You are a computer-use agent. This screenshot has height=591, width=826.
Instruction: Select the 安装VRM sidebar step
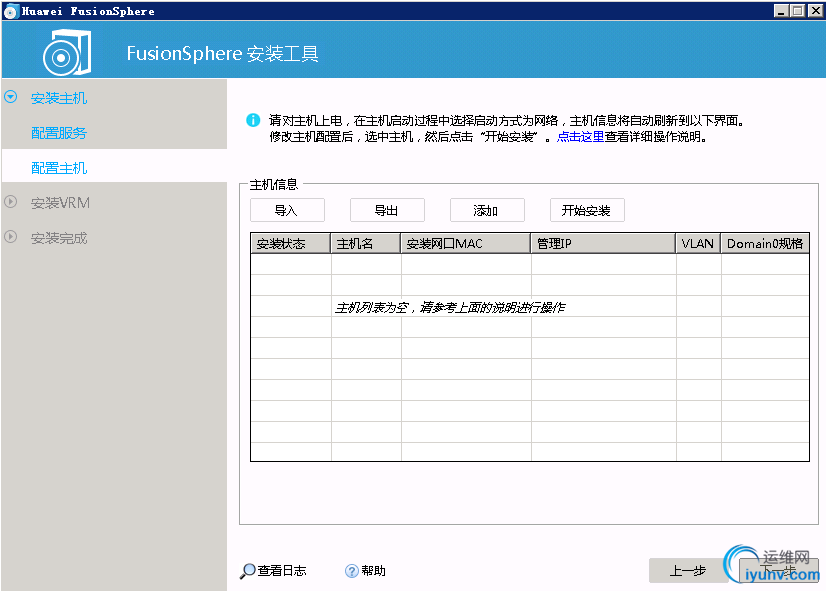[60, 203]
